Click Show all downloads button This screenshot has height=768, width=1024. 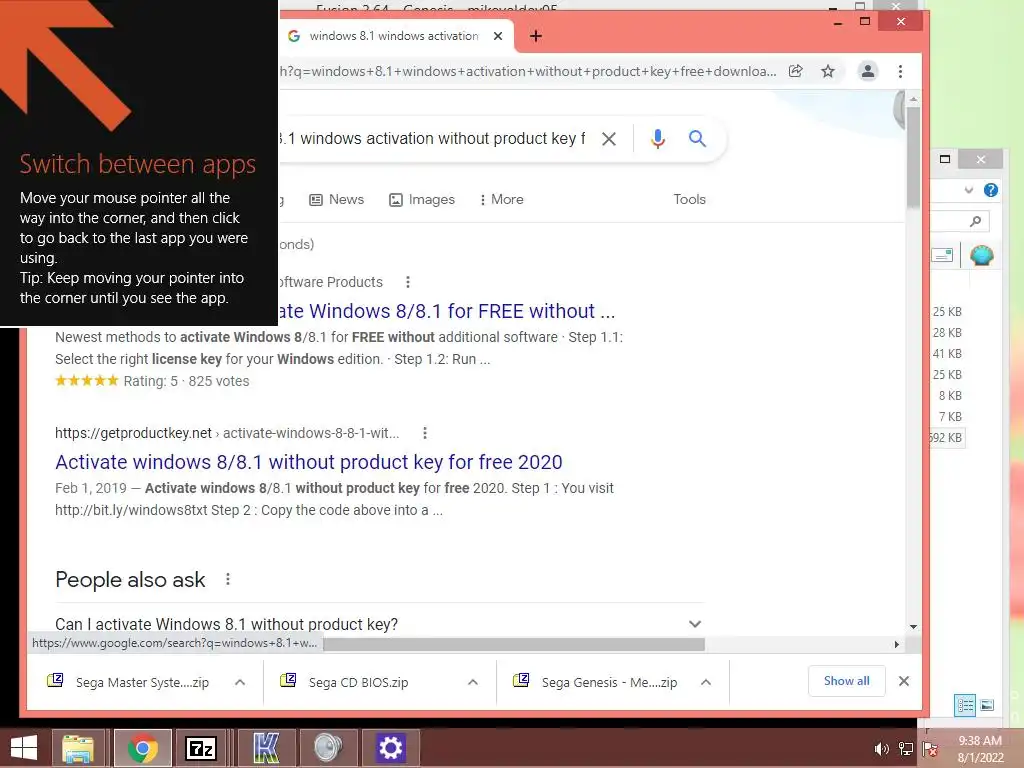coord(846,681)
